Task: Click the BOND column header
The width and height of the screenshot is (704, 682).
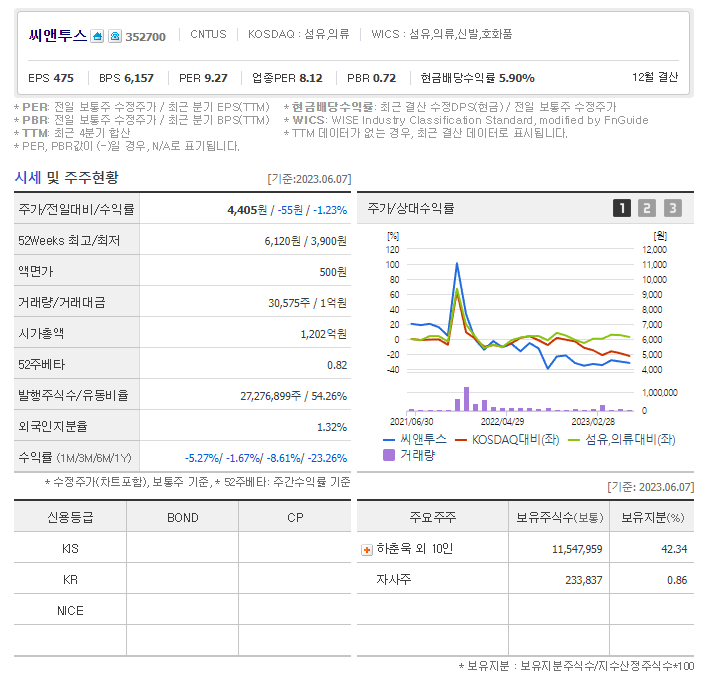Action: coord(182,518)
